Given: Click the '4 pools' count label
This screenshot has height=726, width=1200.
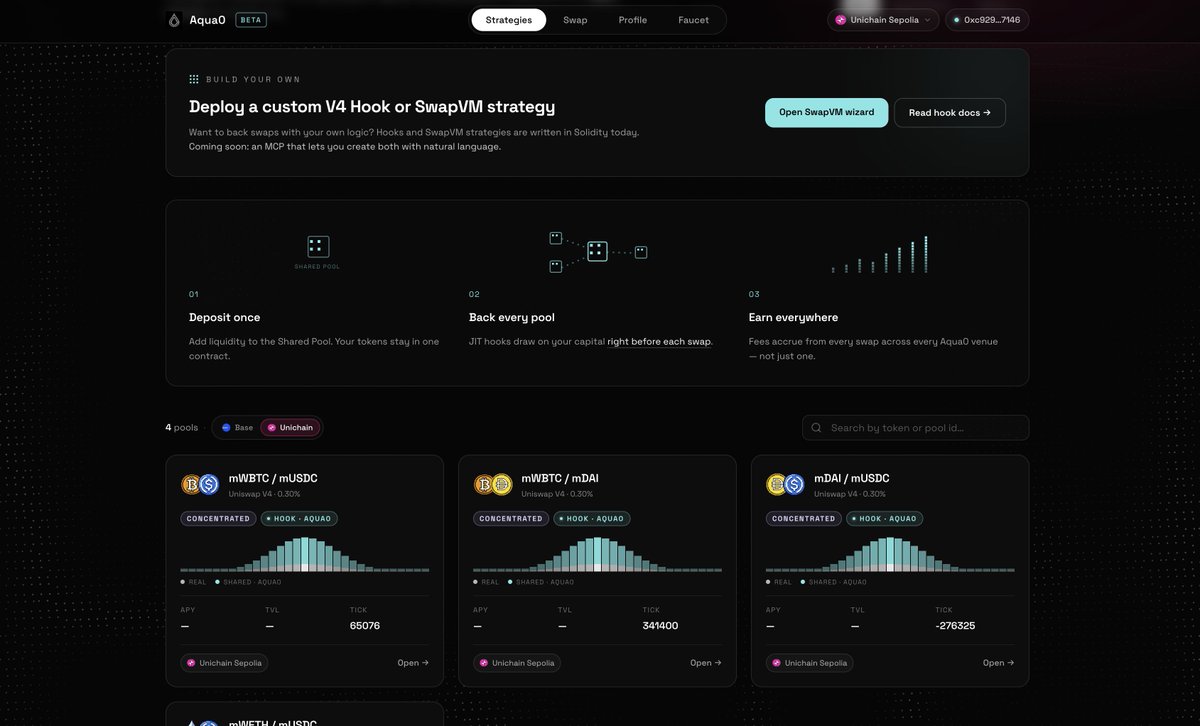Looking at the screenshot, I should pyautogui.click(x=182, y=428).
